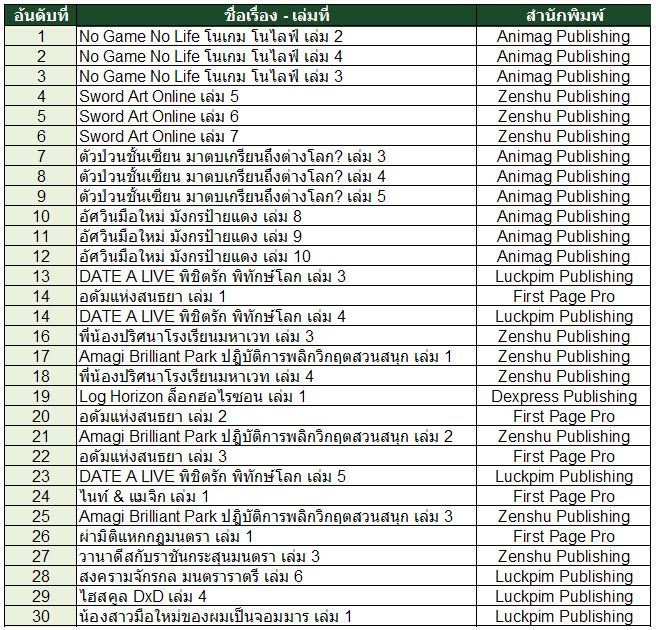Click rank number 27 cell

click(x=41, y=556)
